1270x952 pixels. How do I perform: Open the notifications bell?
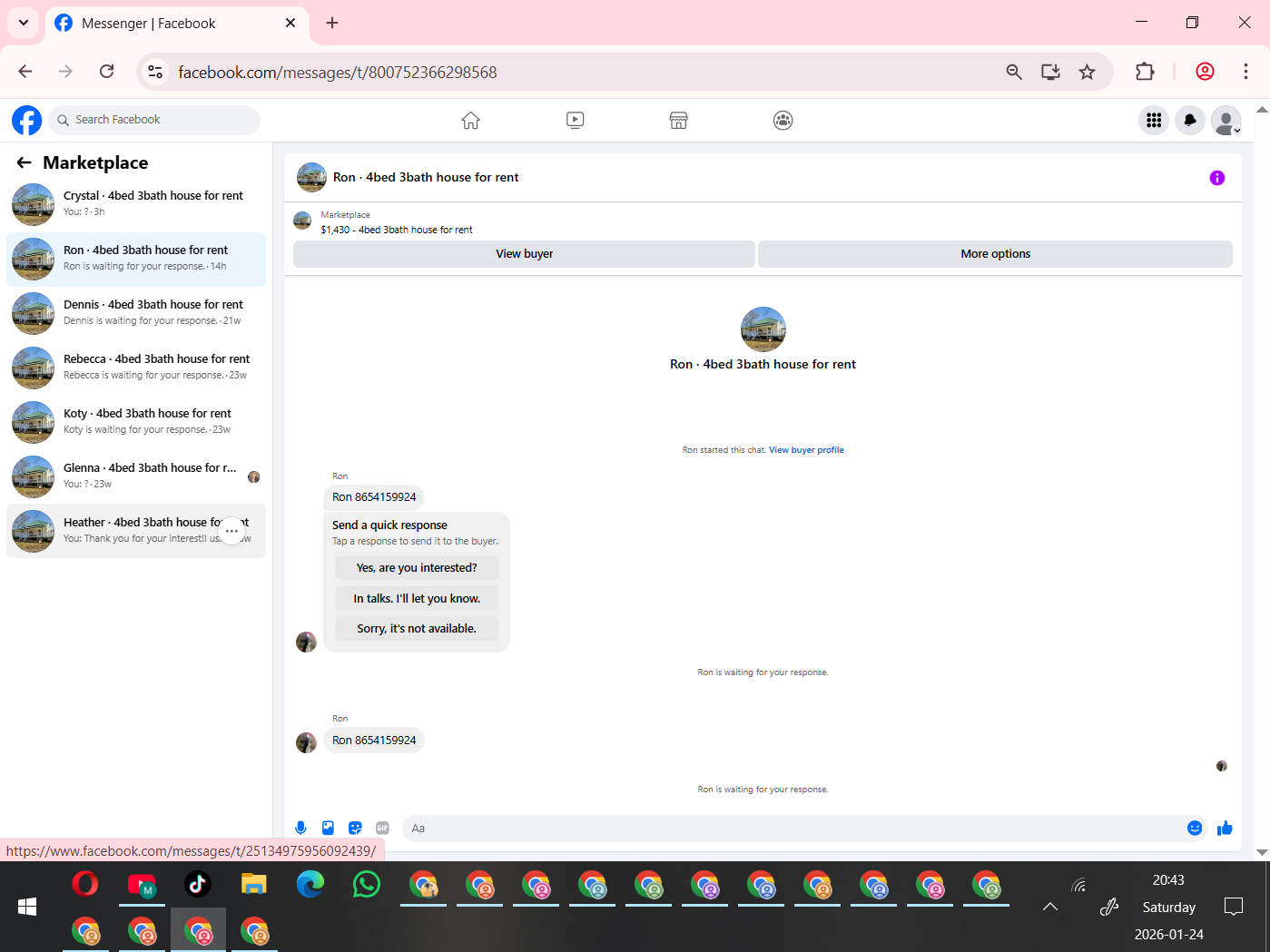[1190, 120]
